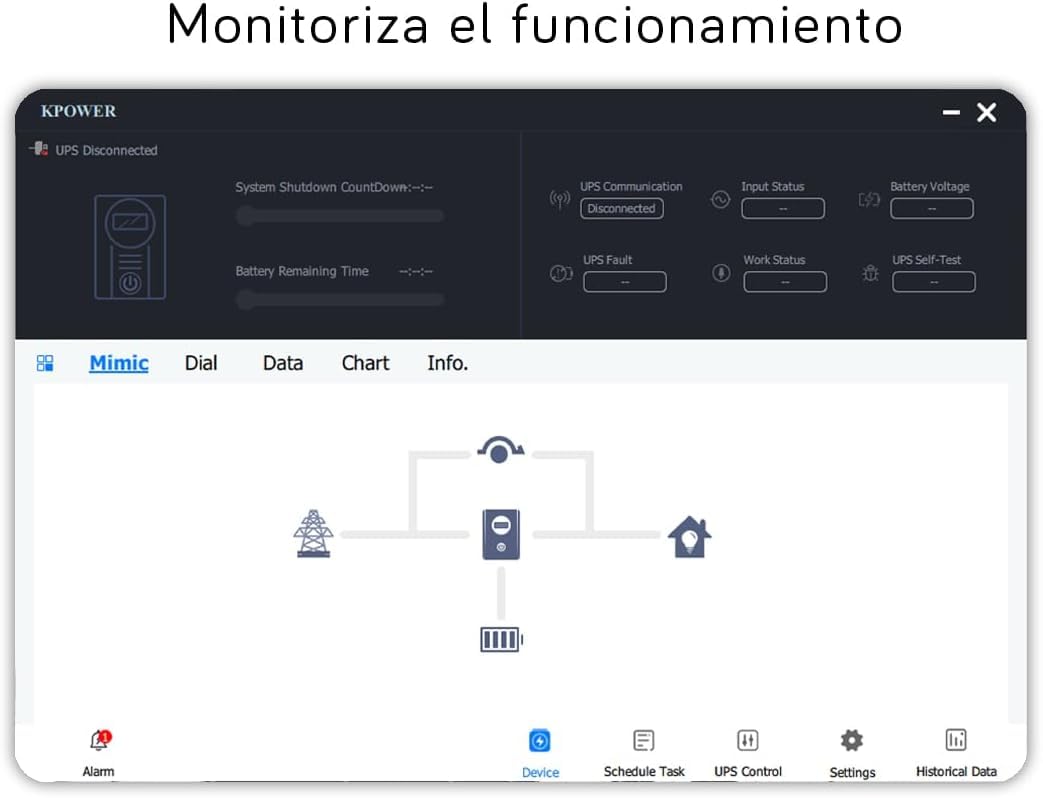Click the bypass rotation icon in diagram
This screenshot has width=1043, height=798.
[500, 450]
